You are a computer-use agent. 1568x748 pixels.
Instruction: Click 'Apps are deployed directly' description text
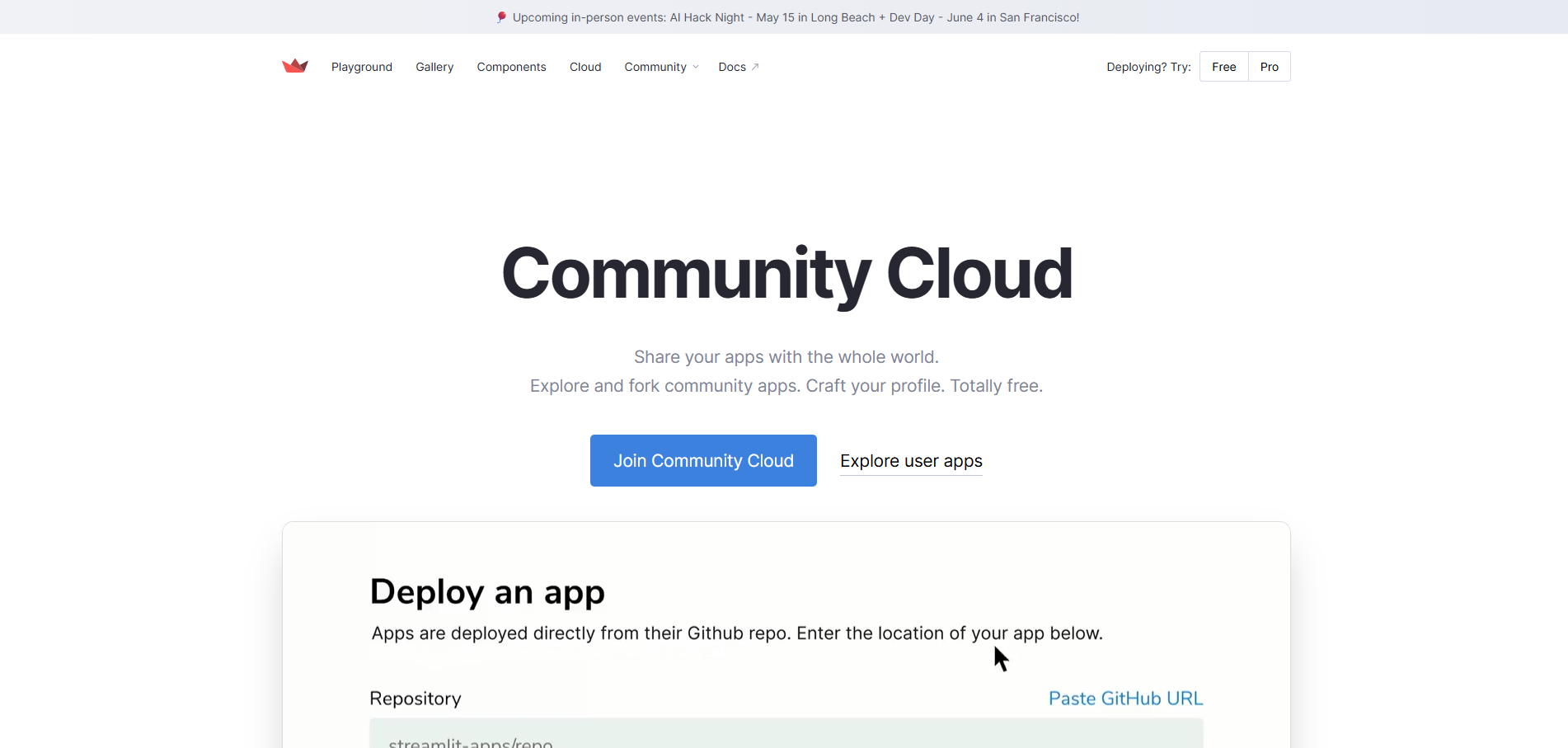pos(737,633)
